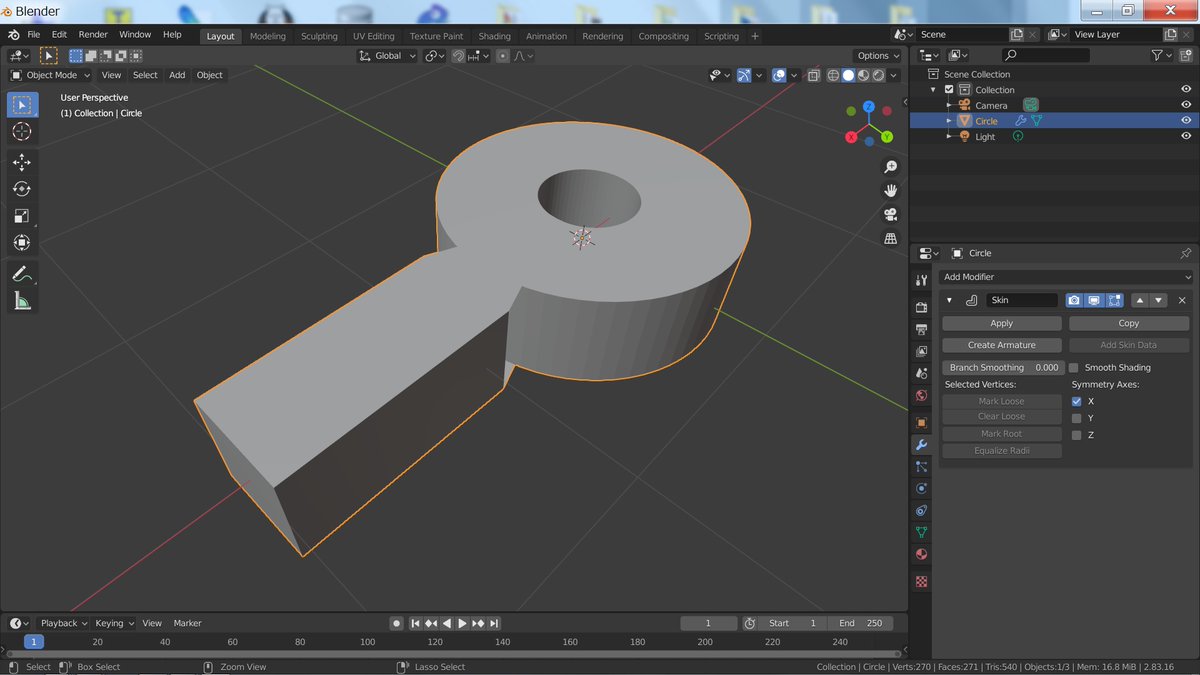Select the Rotate tool
1200x675 pixels.
click(22, 189)
